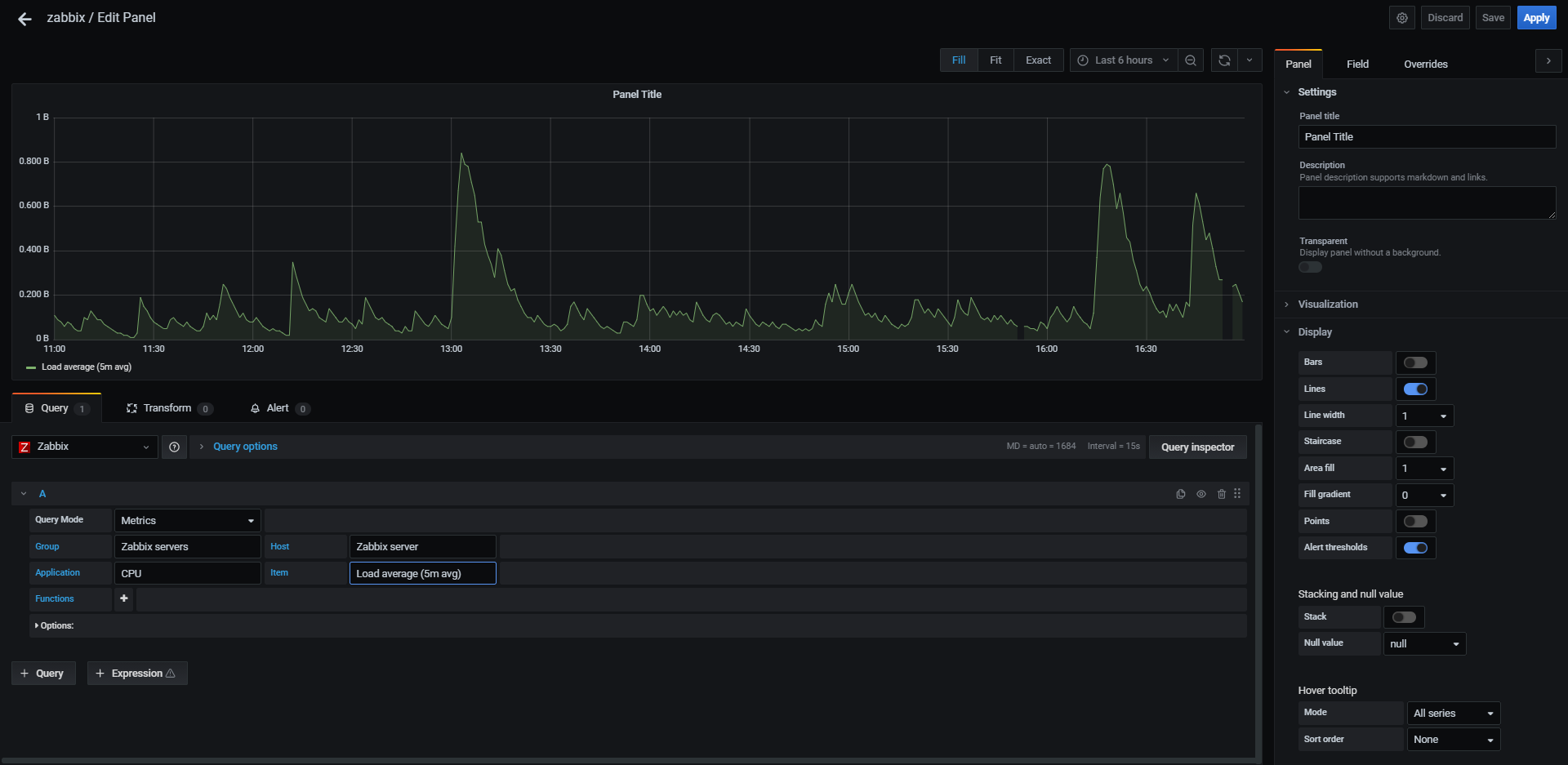Click the Discard button
The height and width of the screenshot is (765, 1568).
(1445, 18)
